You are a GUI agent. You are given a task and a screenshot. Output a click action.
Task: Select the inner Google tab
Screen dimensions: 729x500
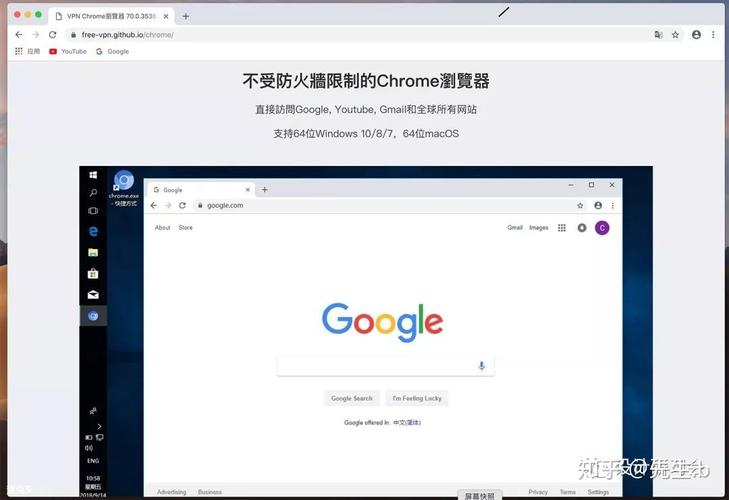[200, 190]
